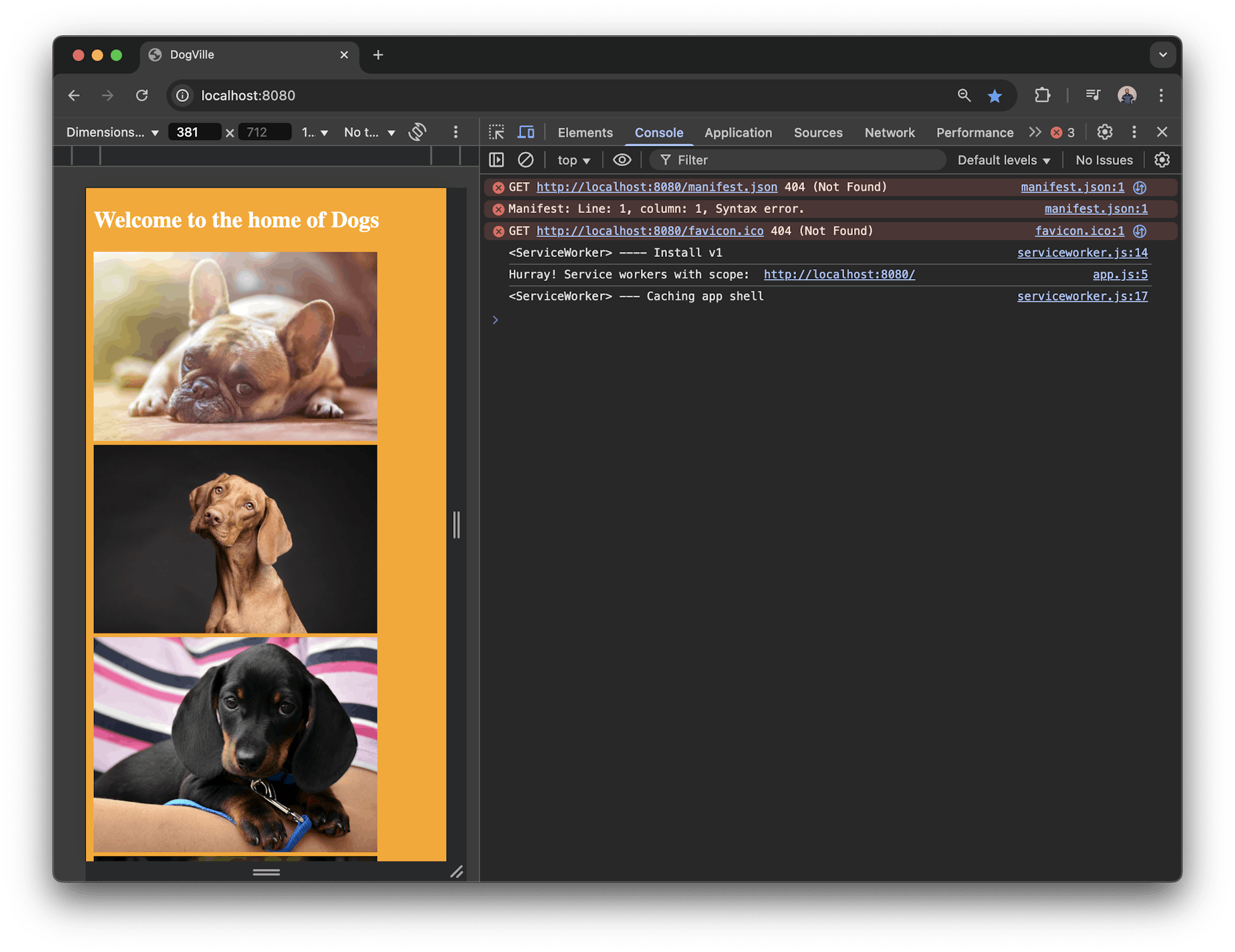Open console settings gear icon
The width and height of the screenshot is (1235, 952).
tap(1162, 160)
